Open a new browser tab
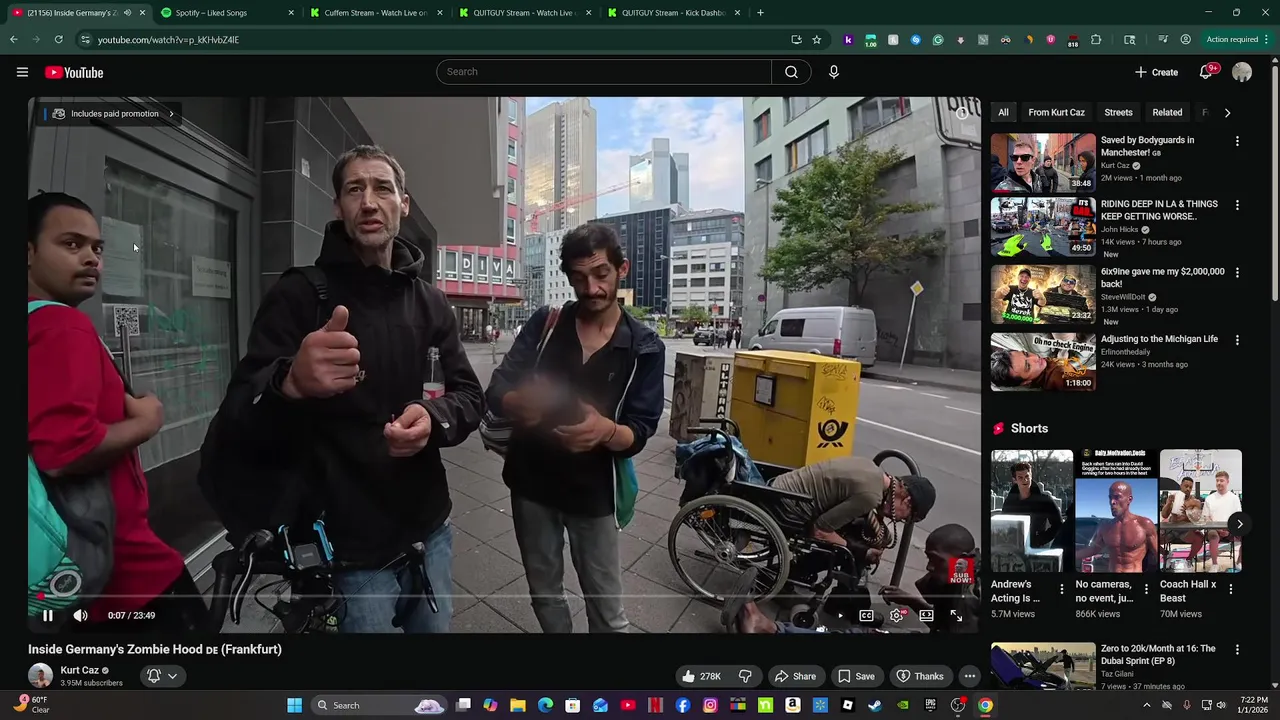This screenshot has height=720, width=1280. pyautogui.click(x=760, y=13)
